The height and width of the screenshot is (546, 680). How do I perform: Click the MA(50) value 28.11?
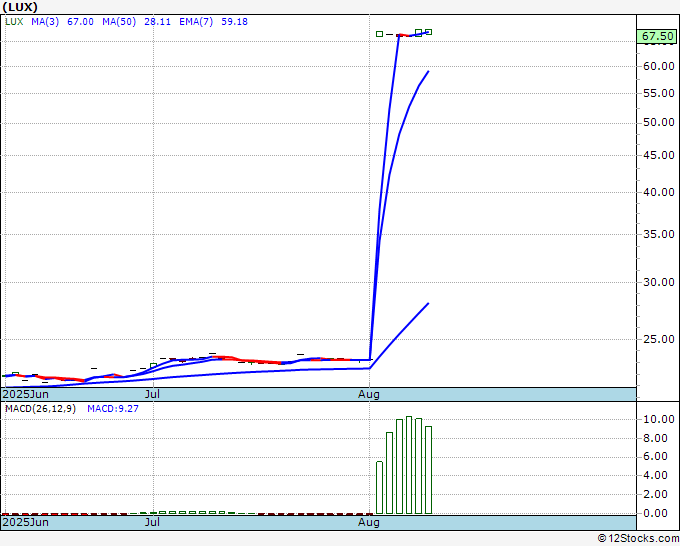click(x=157, y=22)
